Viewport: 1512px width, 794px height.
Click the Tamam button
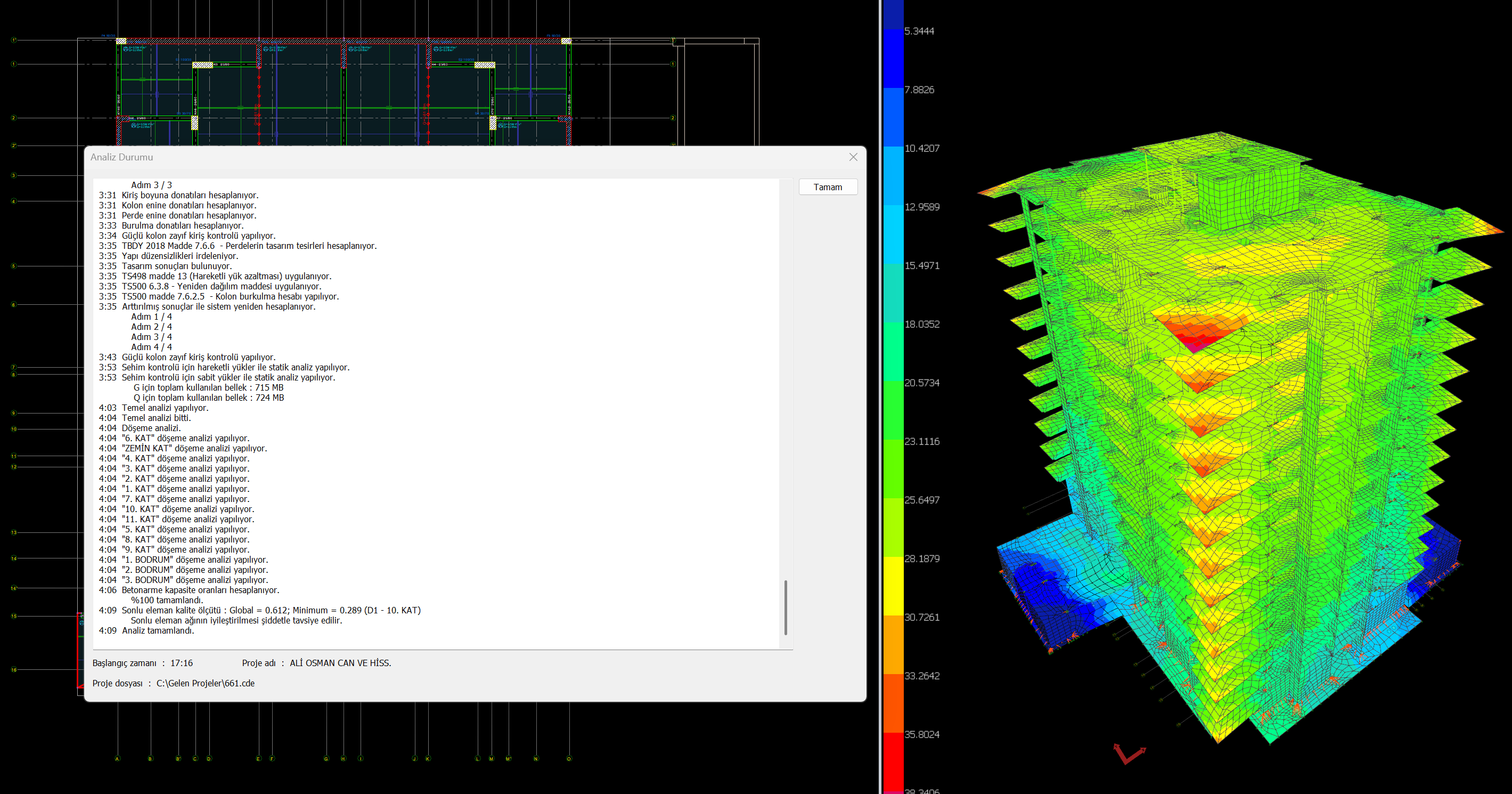click(x=828, y=187)
